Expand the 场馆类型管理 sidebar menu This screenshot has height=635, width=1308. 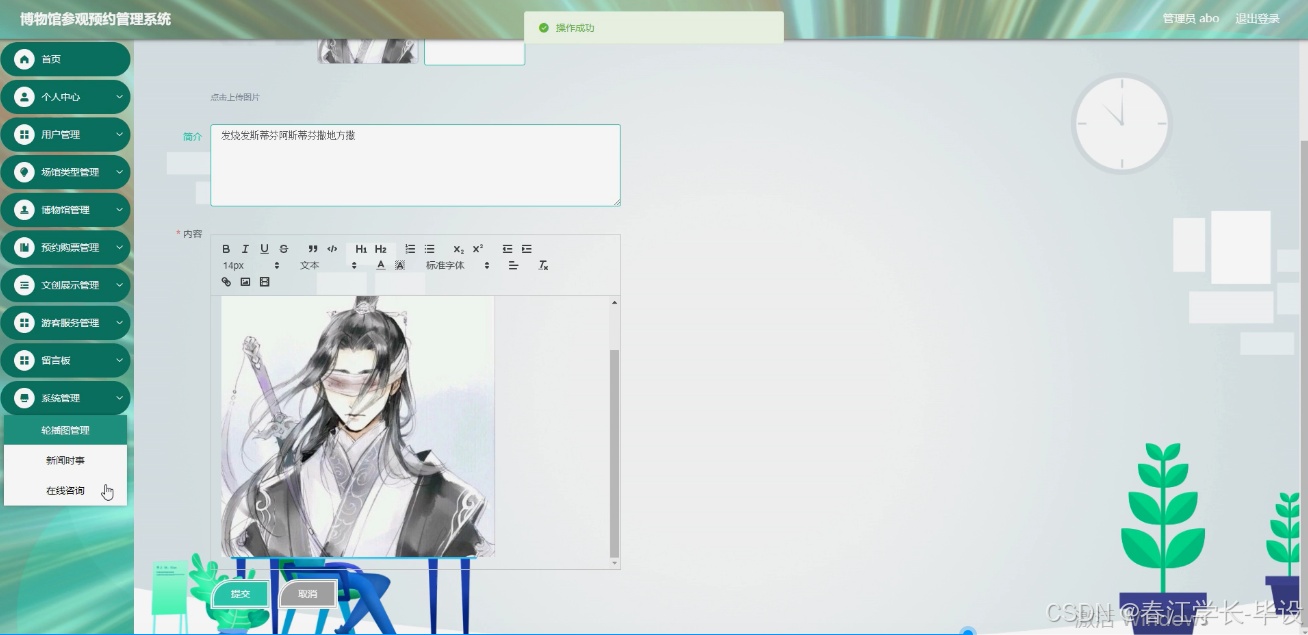[65, 172]
